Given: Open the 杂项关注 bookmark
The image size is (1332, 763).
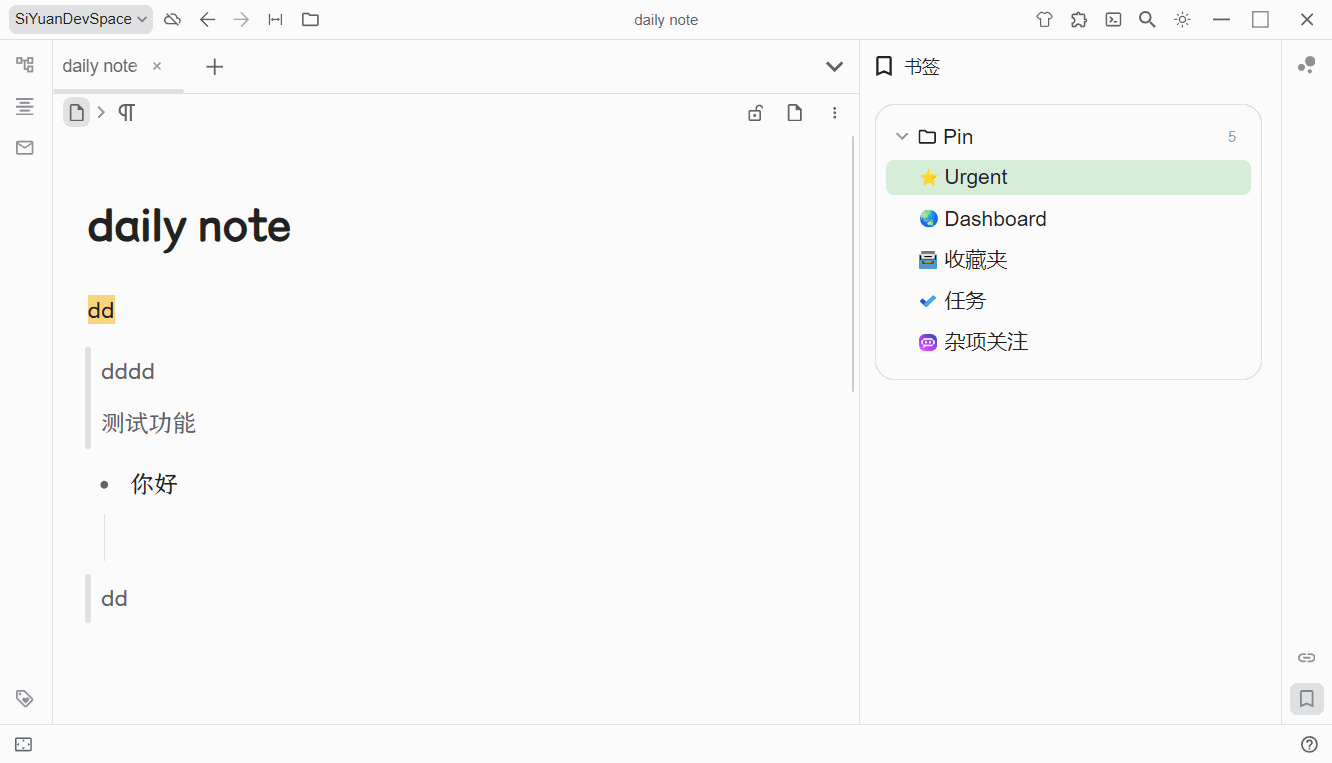Looking at the screenshot, I should [1068, 341].
